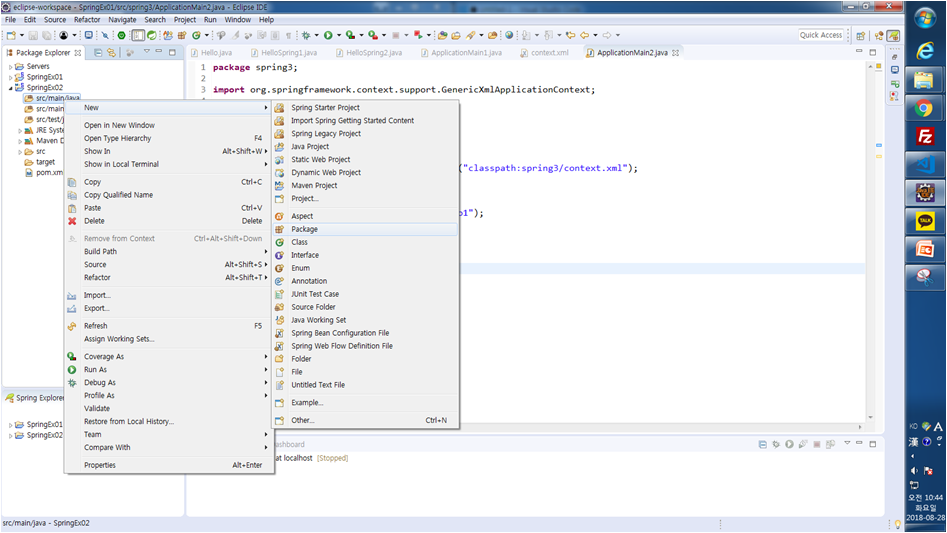947x533 pixels.
Task: Pick Enum in the New submenu
Action: [365, 268]
